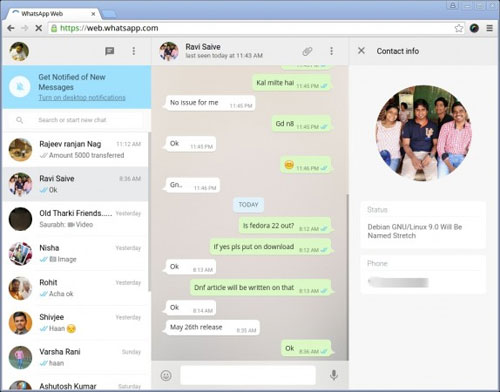Click the Shivjee avatar
The height and width of the screenshot is (392, 500).
tap(20, 323)
